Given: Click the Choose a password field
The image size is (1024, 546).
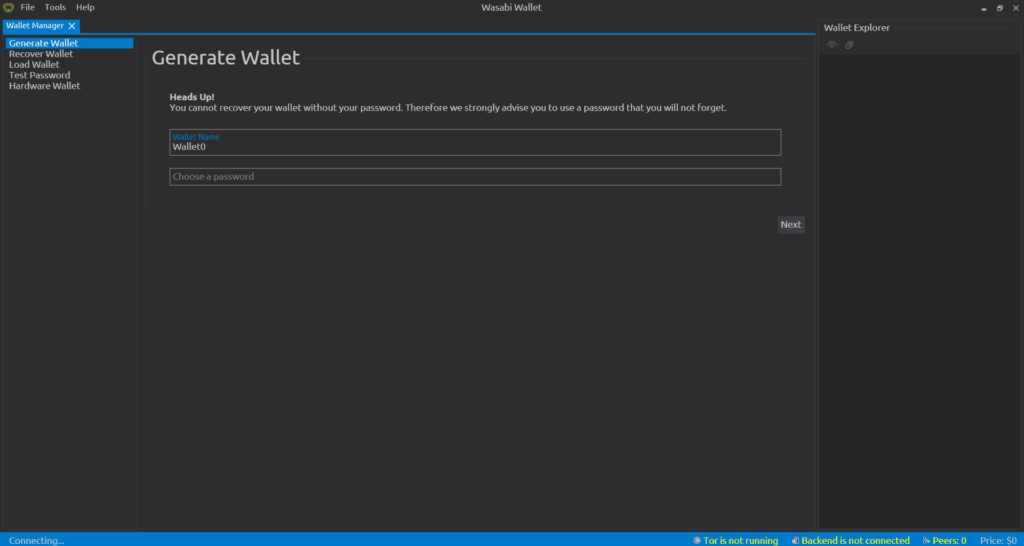Looking at the screenshot, I should point(475,177).
